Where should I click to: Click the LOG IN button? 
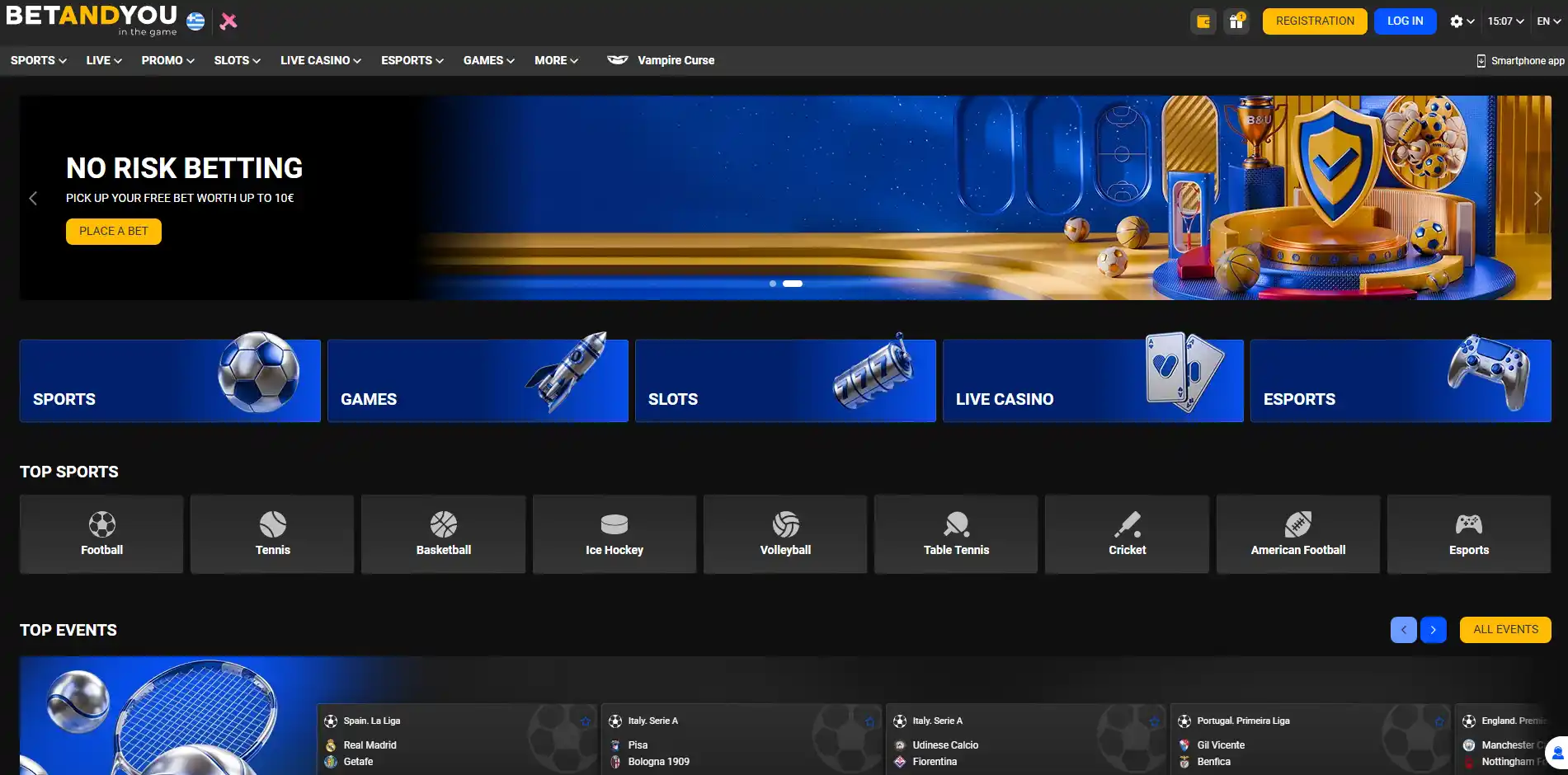click(x=1406, y=21)
